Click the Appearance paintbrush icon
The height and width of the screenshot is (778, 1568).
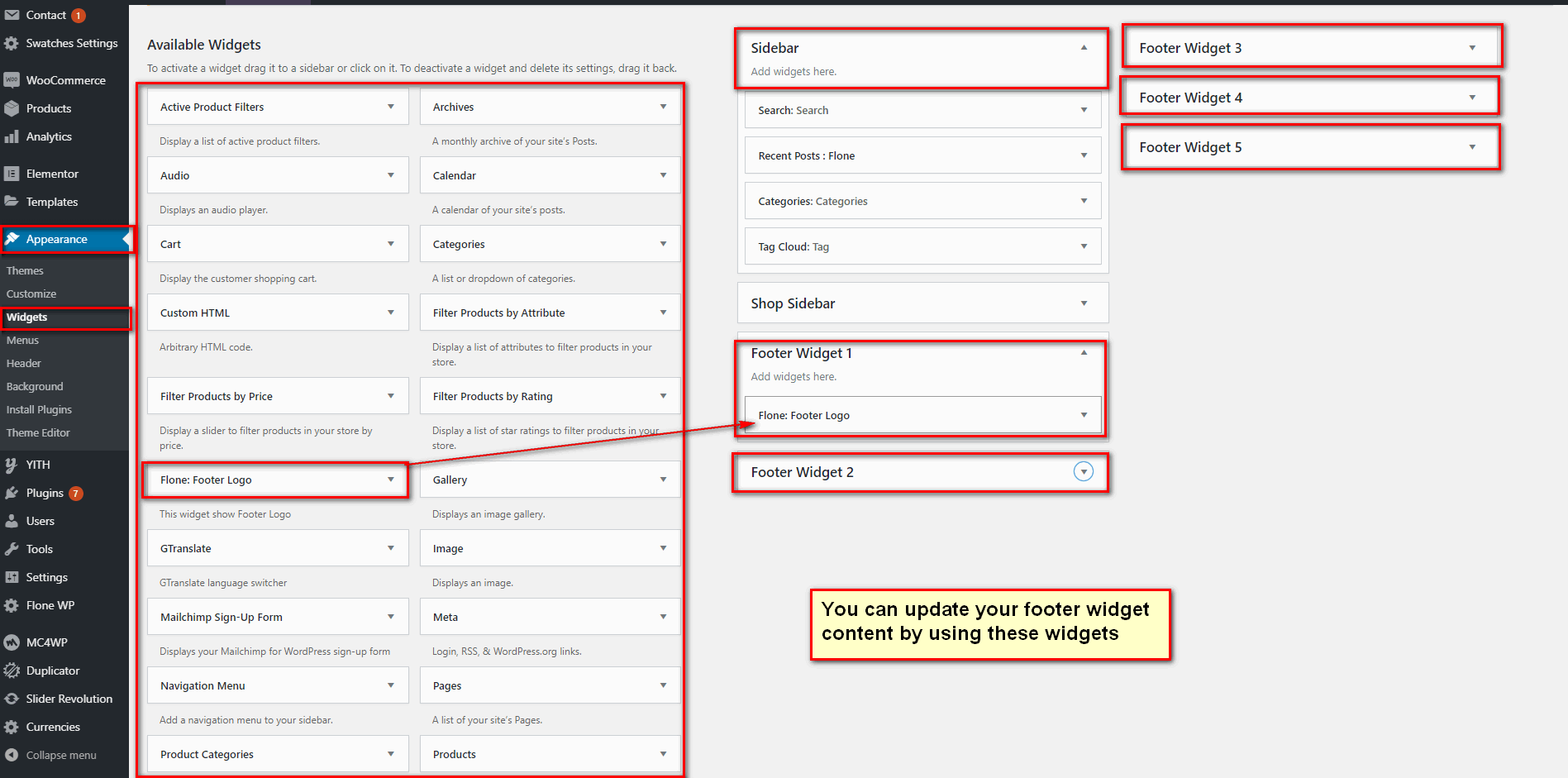click(x=12, y=239)
